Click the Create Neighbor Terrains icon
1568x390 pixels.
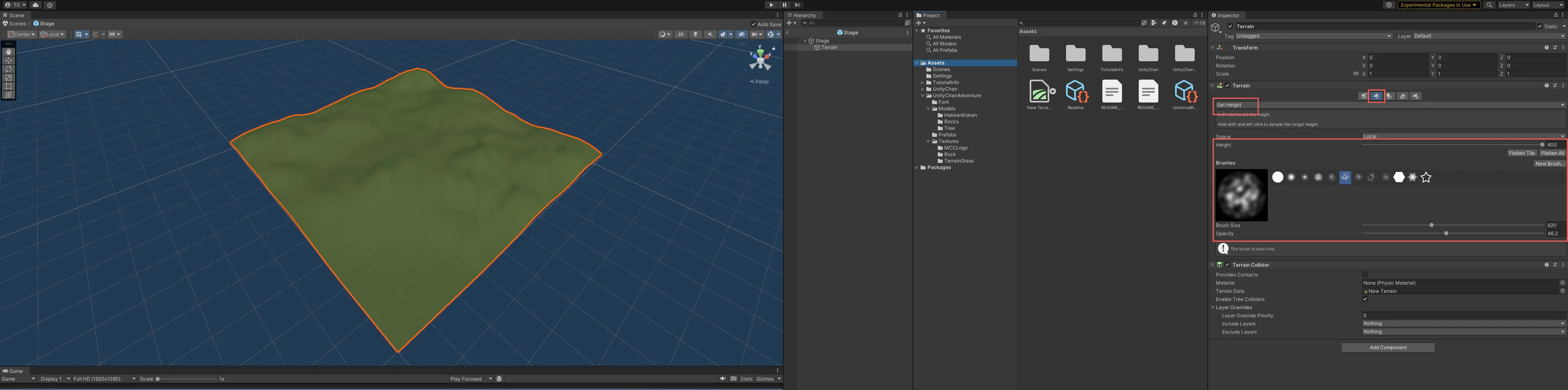coord(1363,96)
